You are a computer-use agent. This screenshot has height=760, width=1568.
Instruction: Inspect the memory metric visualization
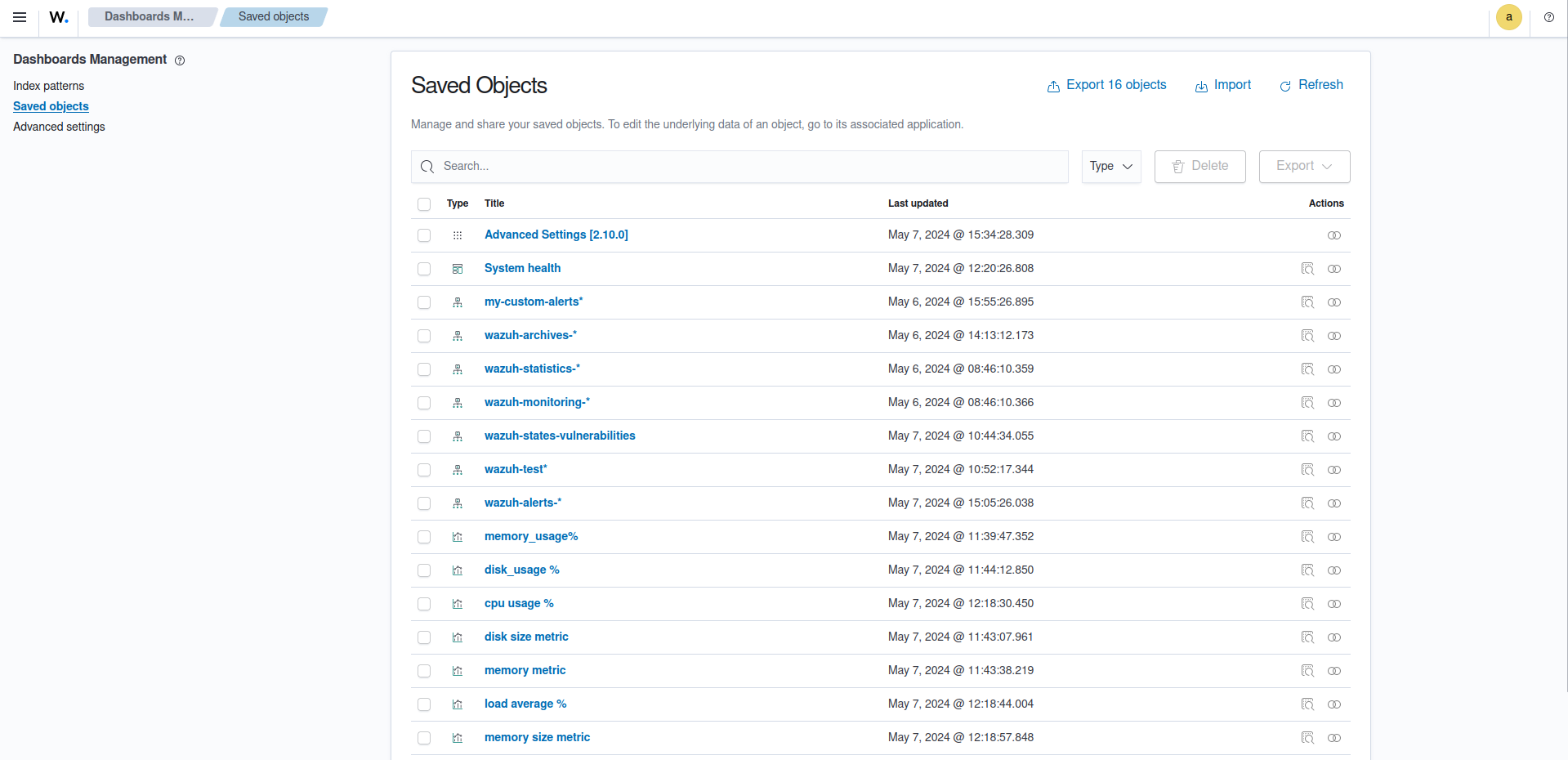(1307, 671)
